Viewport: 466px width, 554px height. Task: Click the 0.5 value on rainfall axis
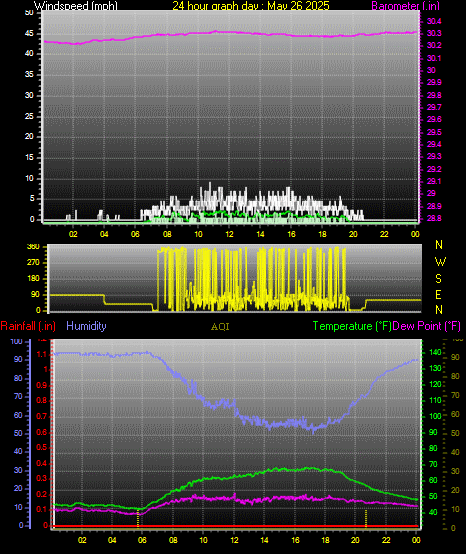click(x=42, y=448)
